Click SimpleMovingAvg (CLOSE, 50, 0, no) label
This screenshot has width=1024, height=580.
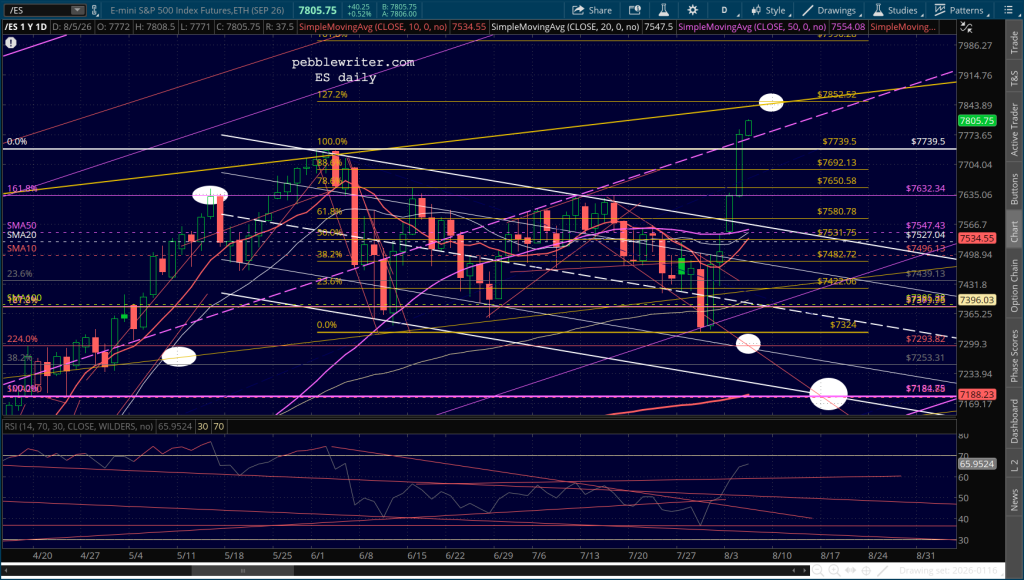click(x=752, y=27)
